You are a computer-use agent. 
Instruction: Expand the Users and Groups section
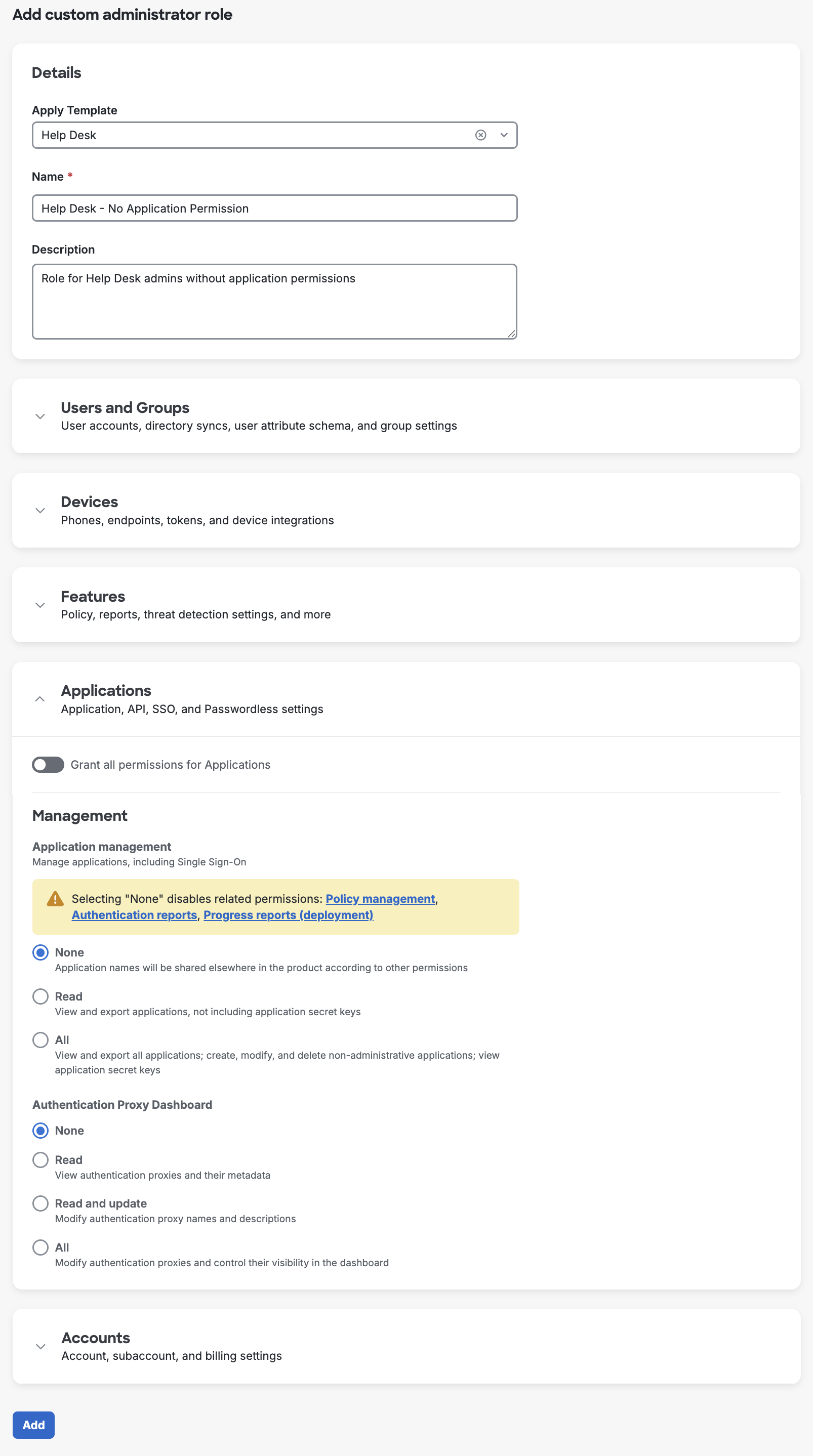pos(40,416)
